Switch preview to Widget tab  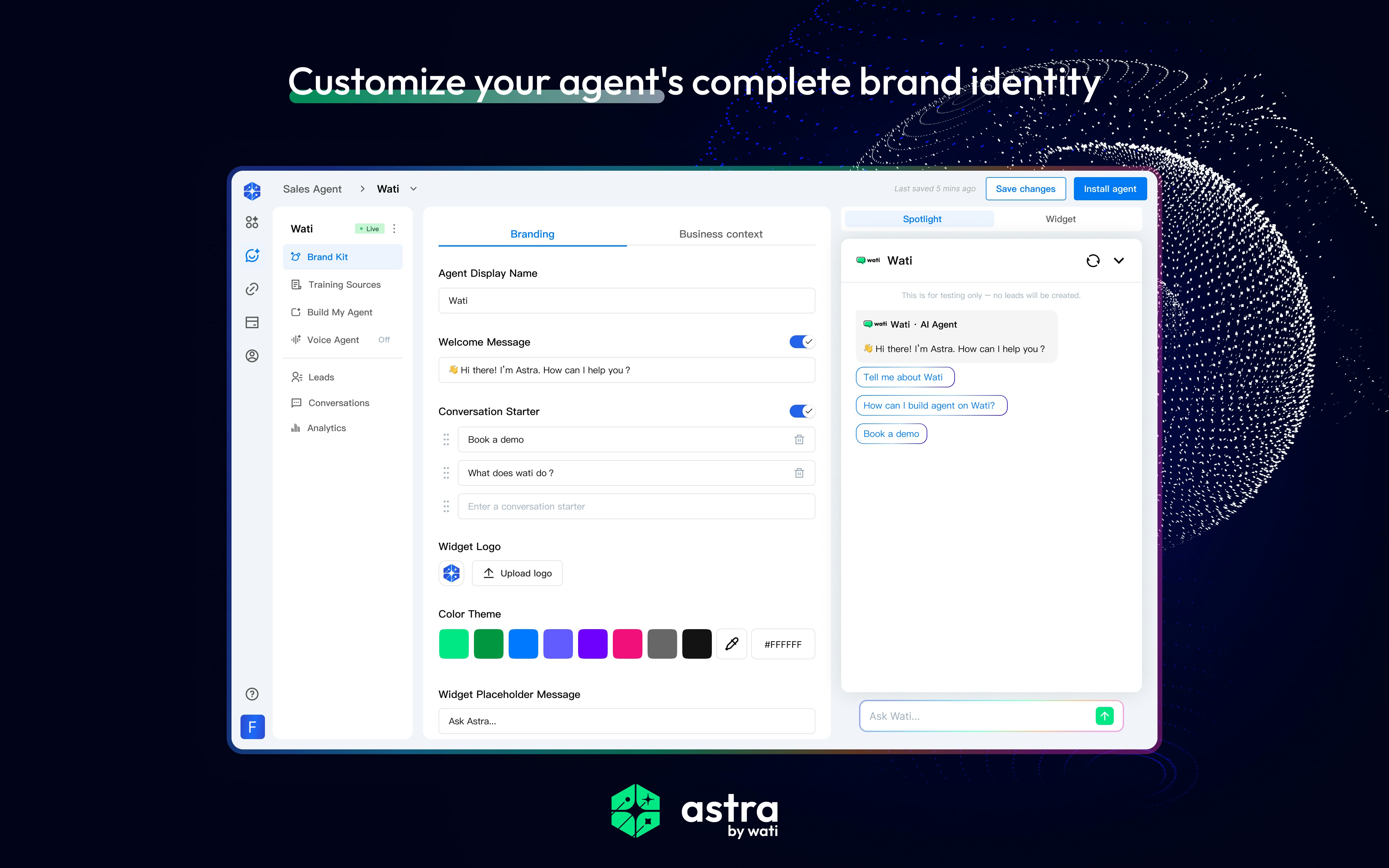coord(1060,219)
